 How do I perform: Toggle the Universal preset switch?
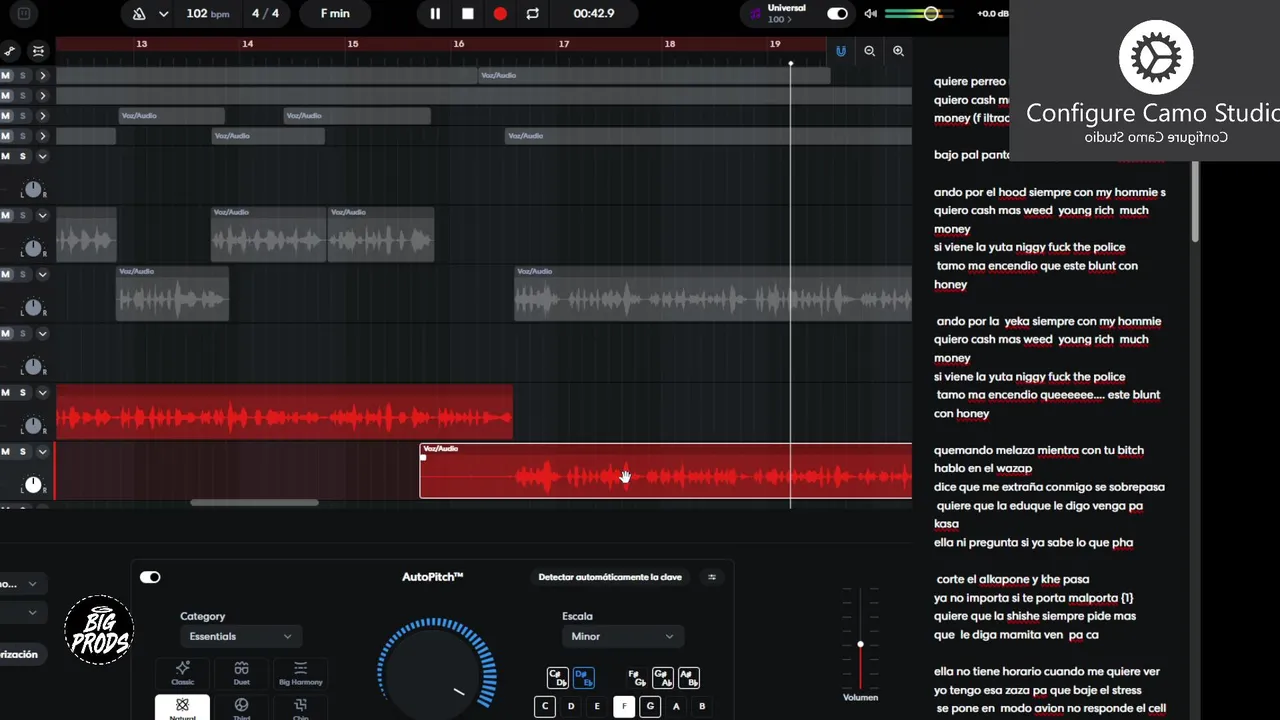tap(837, 14)
